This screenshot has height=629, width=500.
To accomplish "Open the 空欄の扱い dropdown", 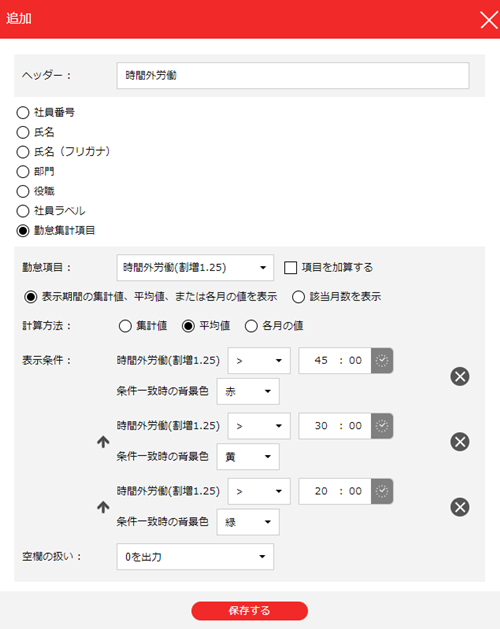I will [x=195, y=557].
